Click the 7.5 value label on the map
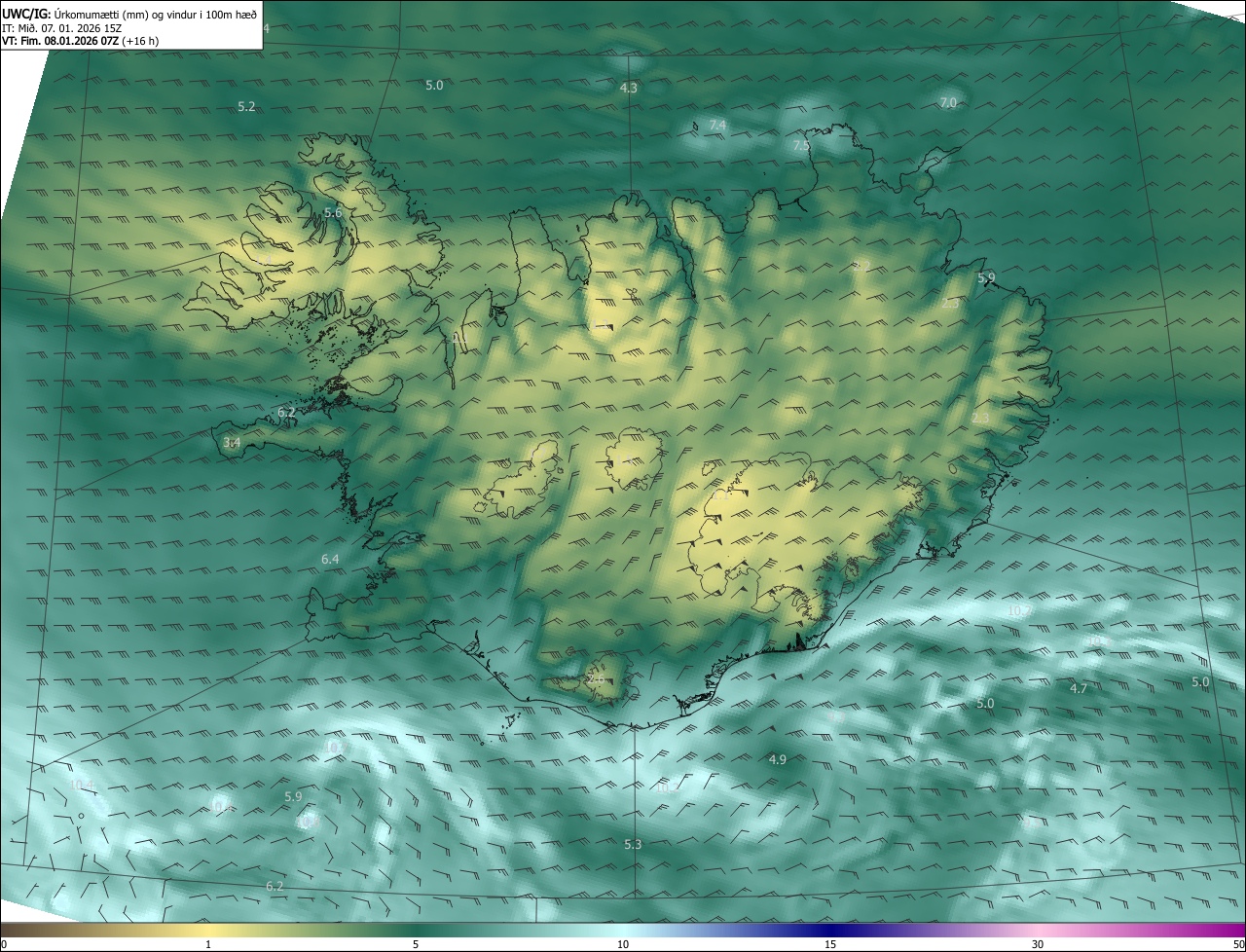The height and width of the screenshot is (952, 1246). tap(801, 145)
